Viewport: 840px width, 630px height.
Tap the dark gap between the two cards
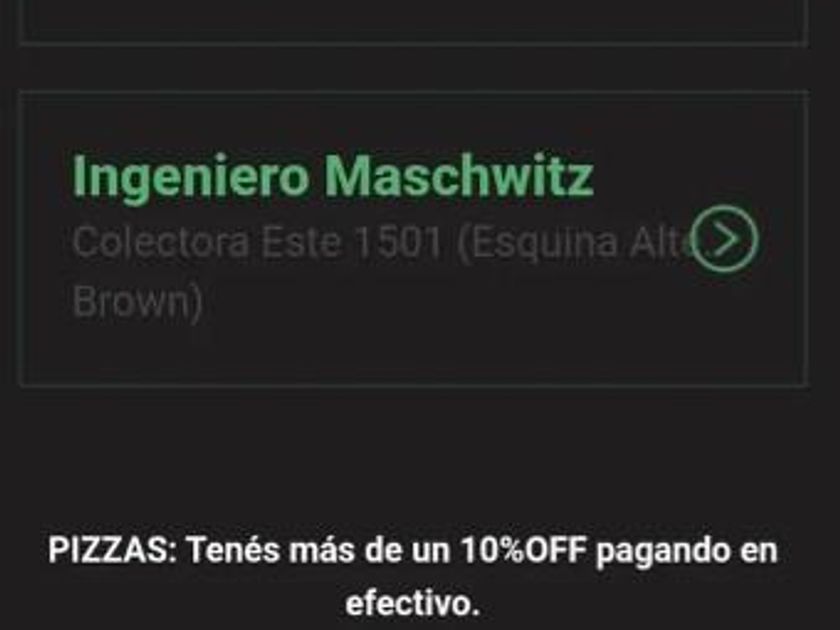coord(414,69)
